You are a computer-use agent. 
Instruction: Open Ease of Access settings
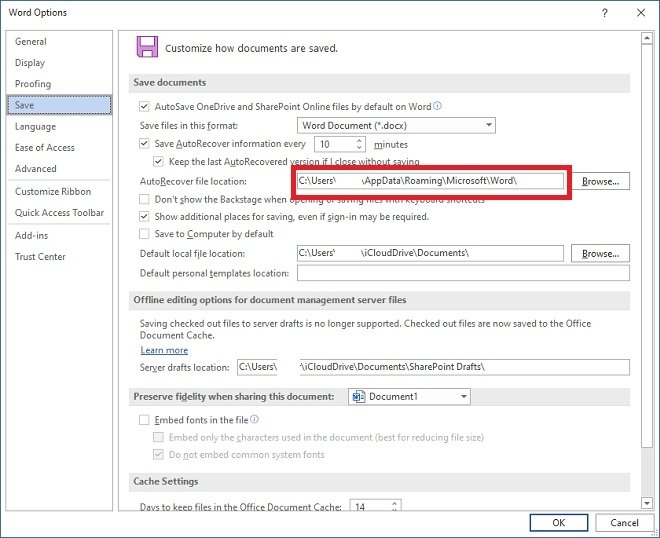(x=59, y=147)
